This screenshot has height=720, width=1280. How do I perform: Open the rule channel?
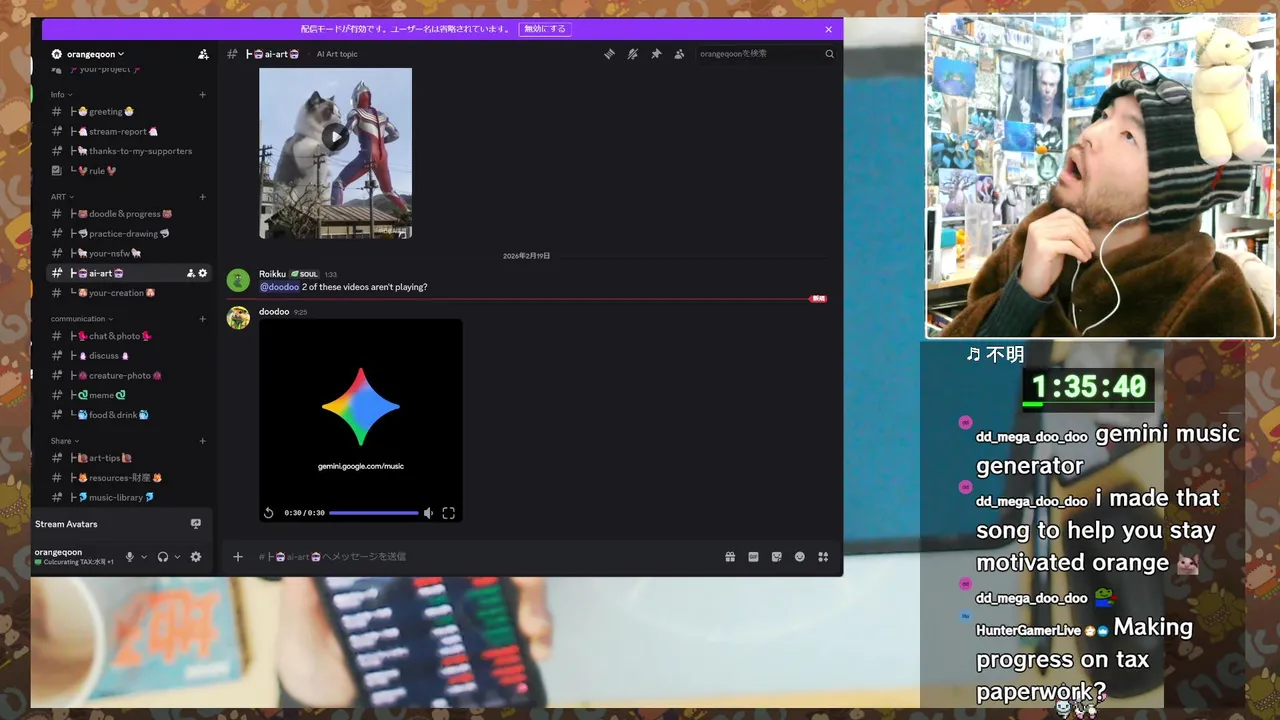coord(130,171)
